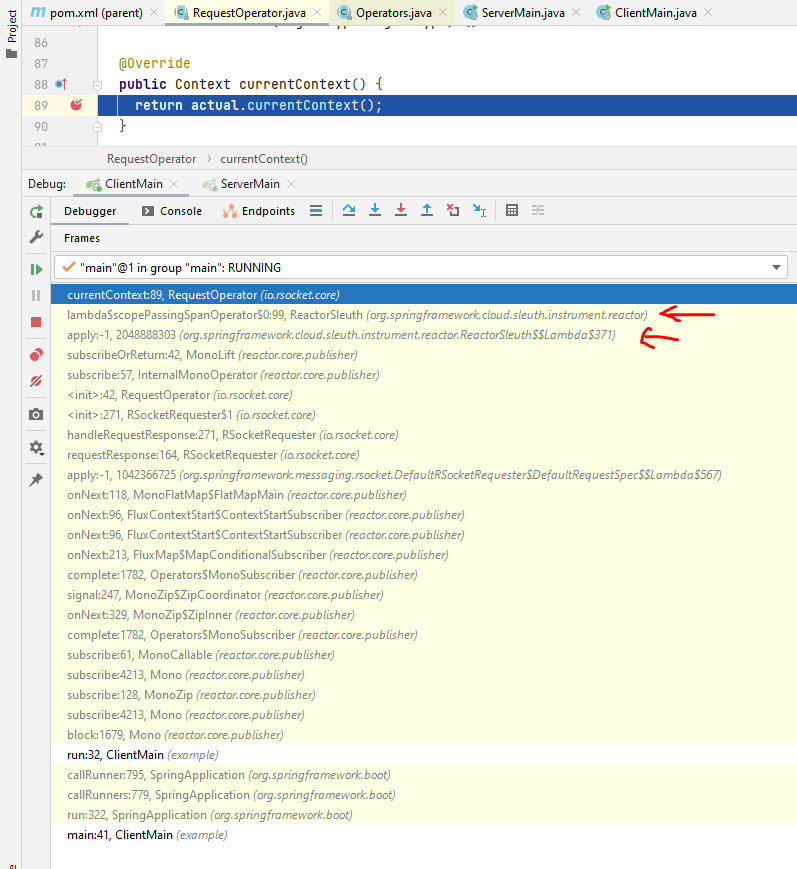This screenshot has width=797, height=869.
Task: Select frame signal:247, MonoZip$ZipCoordinator
Action: [x=424, y=595]
